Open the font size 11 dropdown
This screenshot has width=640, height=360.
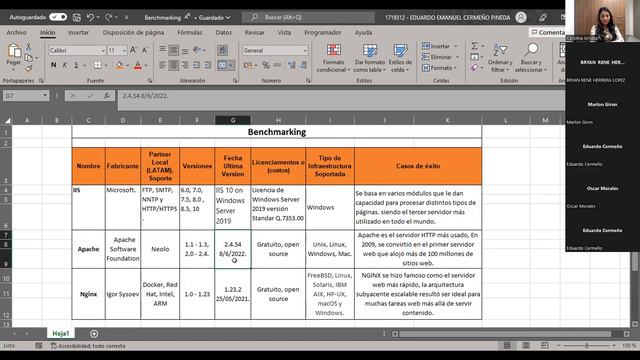click(124, 50)
